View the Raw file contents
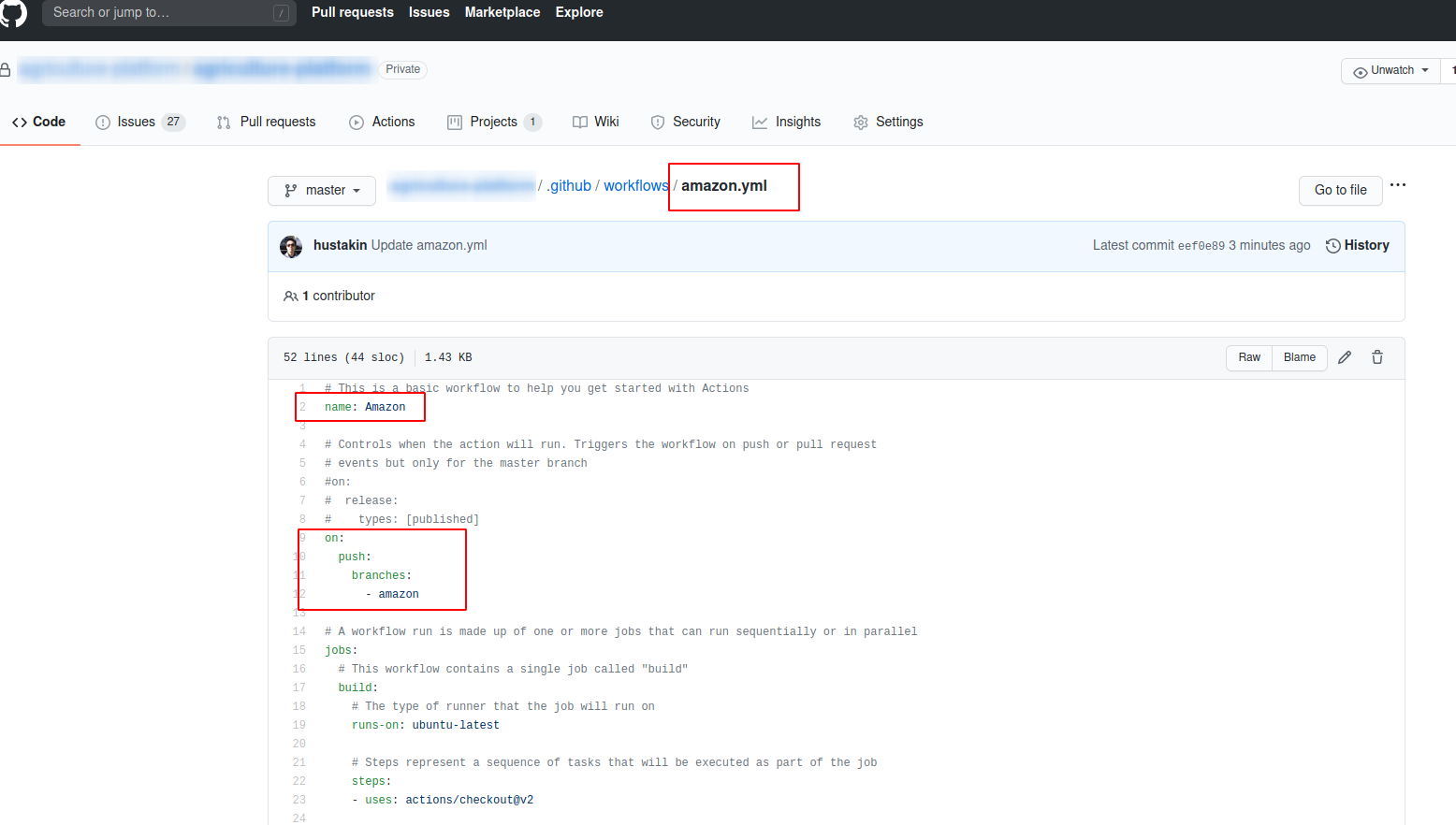The image size is (1456, 825). coord(1248,357)
